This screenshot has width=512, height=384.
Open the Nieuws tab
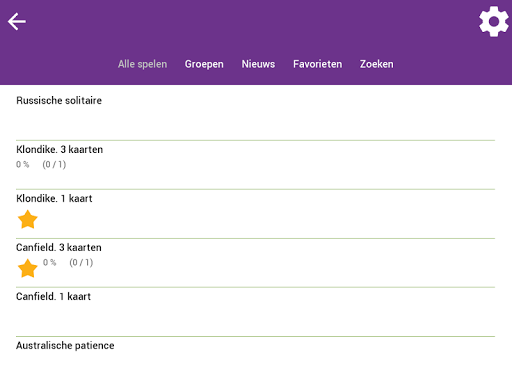[x=258, y=64]
